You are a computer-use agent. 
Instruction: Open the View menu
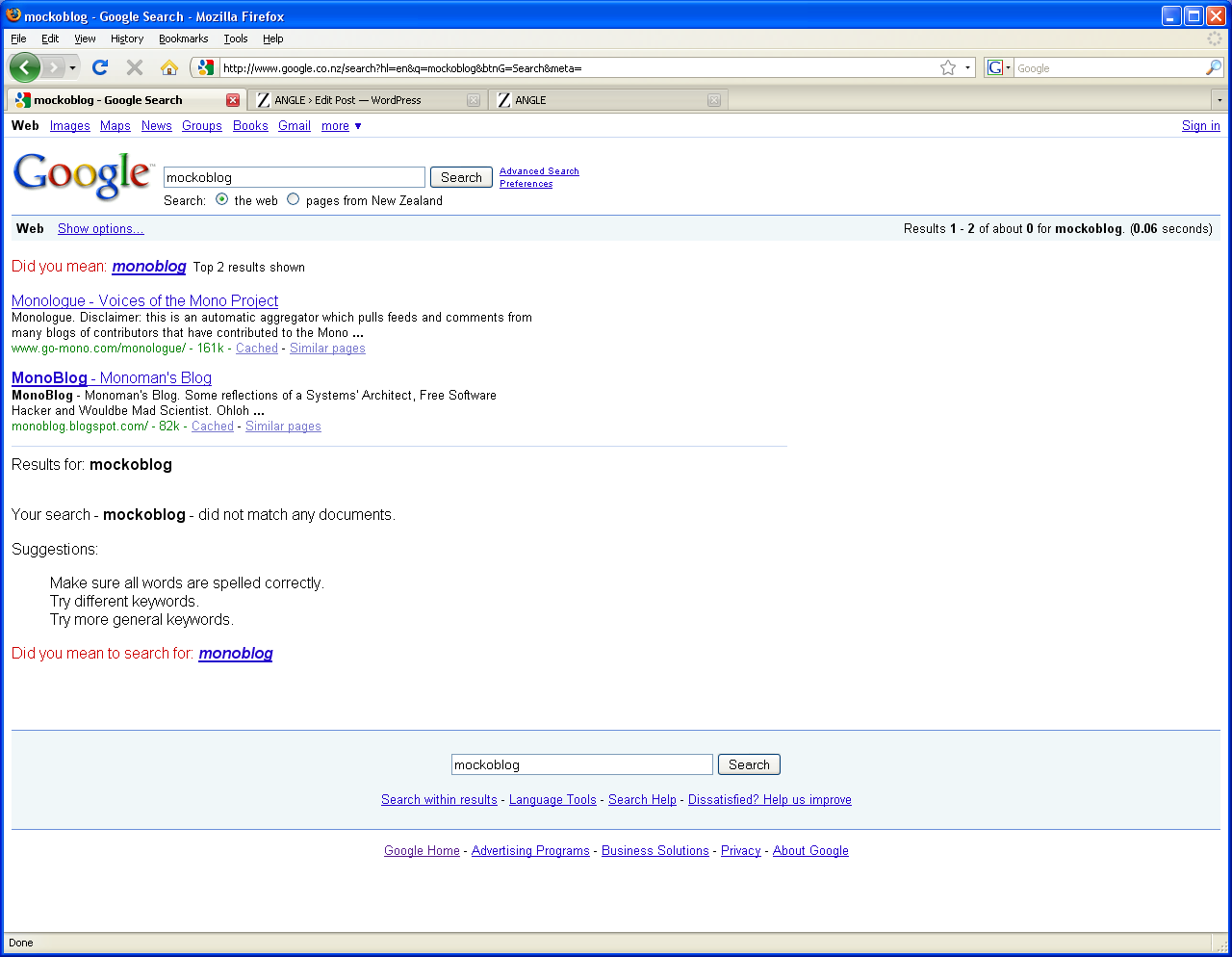[85, 39]
